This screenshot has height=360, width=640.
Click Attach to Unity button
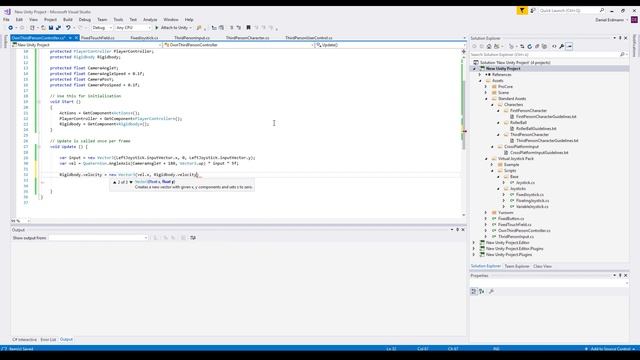click(x=173, y=28)
